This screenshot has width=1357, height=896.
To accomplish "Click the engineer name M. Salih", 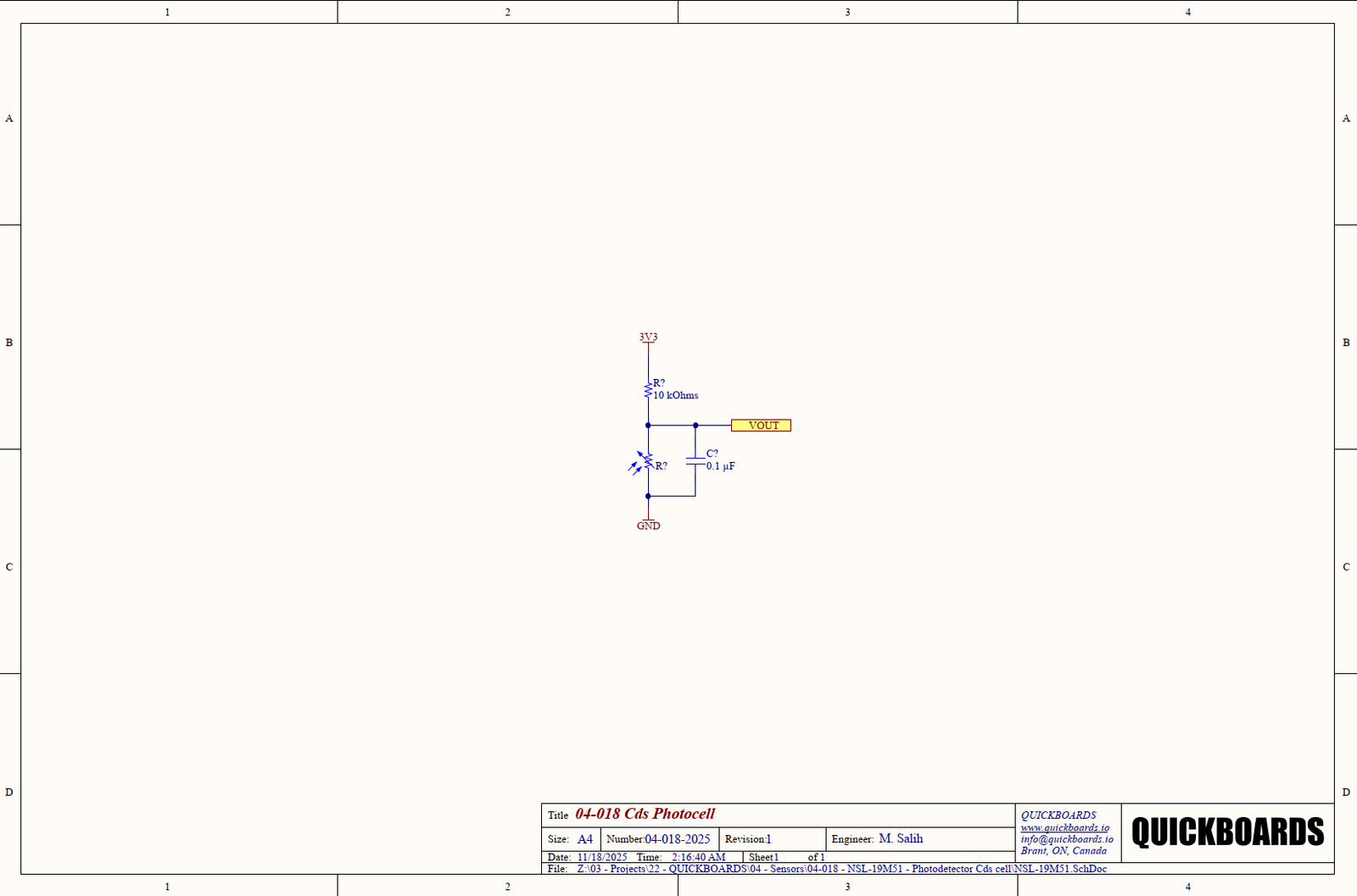I will (900, 838).
